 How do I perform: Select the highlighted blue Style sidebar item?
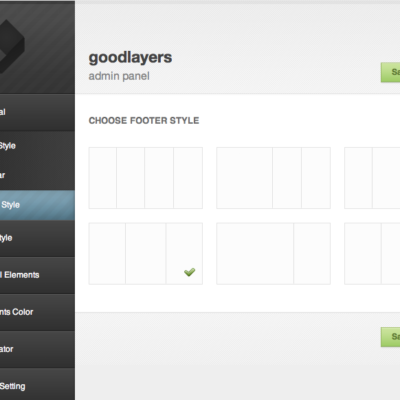click(37, 205)
